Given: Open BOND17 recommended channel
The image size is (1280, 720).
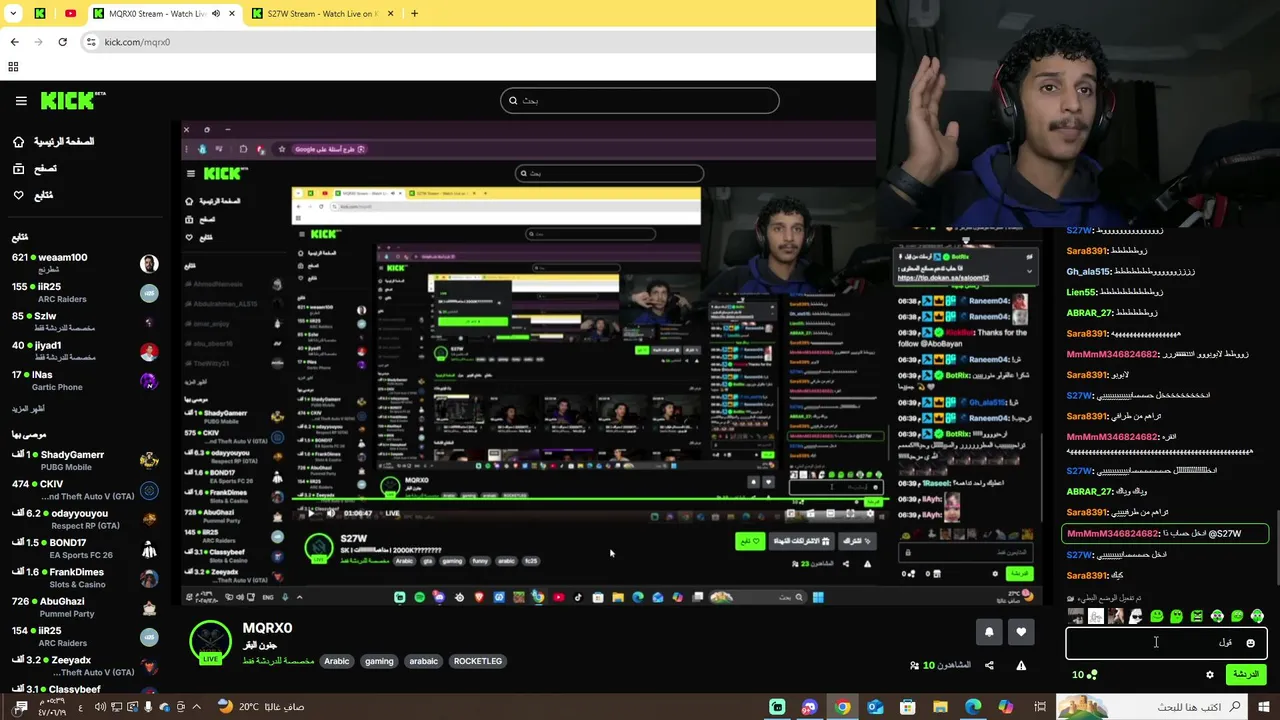Looking at the screenshot, I should pos(85,549).
